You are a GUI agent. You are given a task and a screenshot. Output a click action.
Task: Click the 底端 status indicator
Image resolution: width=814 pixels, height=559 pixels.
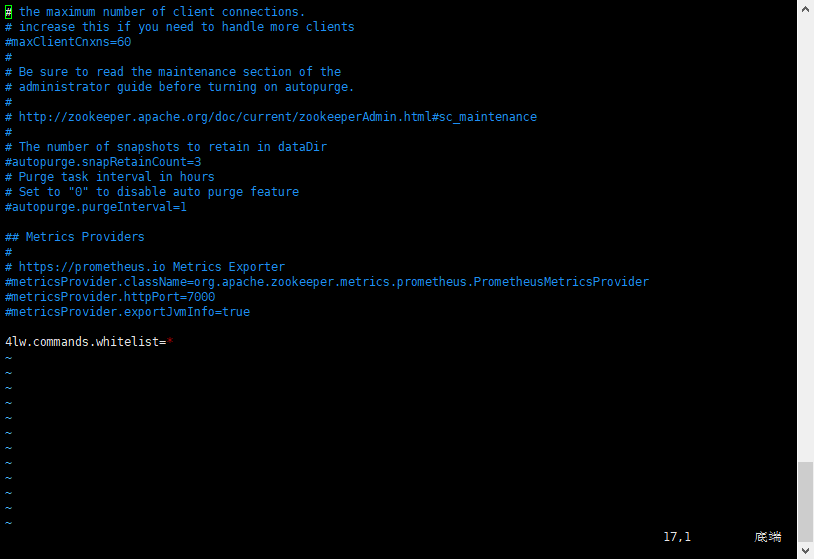(768, 537)
